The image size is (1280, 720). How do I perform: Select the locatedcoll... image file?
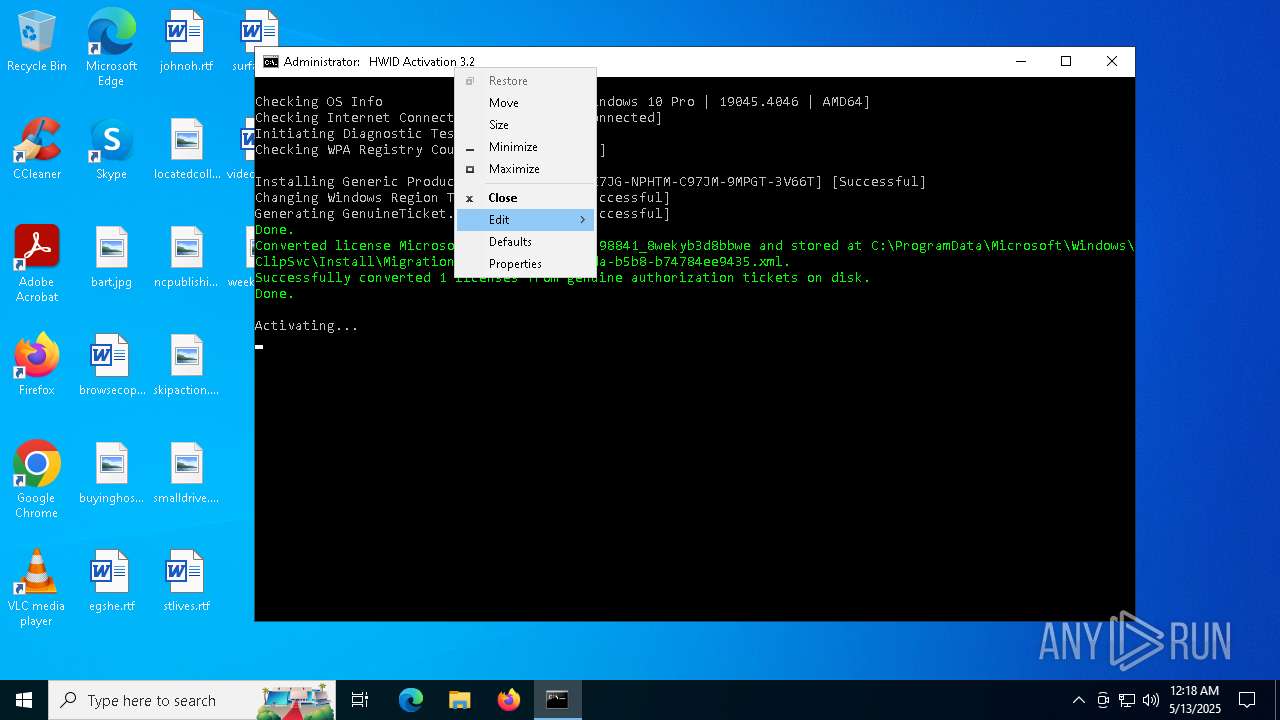point(187,148)
